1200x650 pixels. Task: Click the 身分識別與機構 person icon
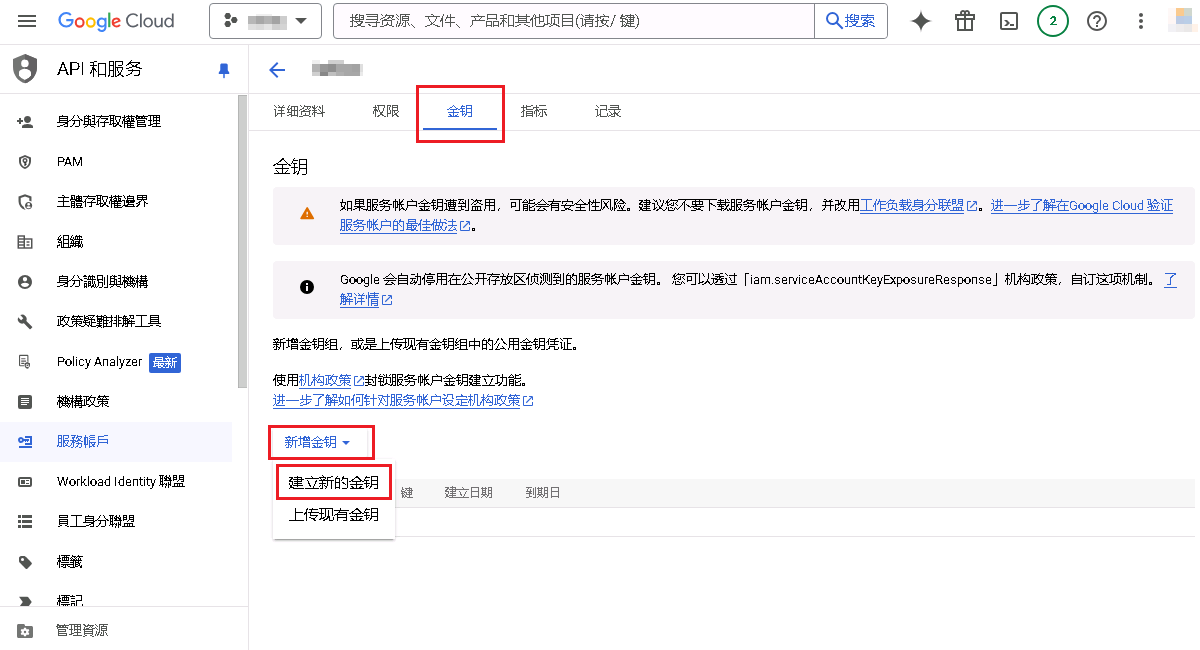click(25, 281)
